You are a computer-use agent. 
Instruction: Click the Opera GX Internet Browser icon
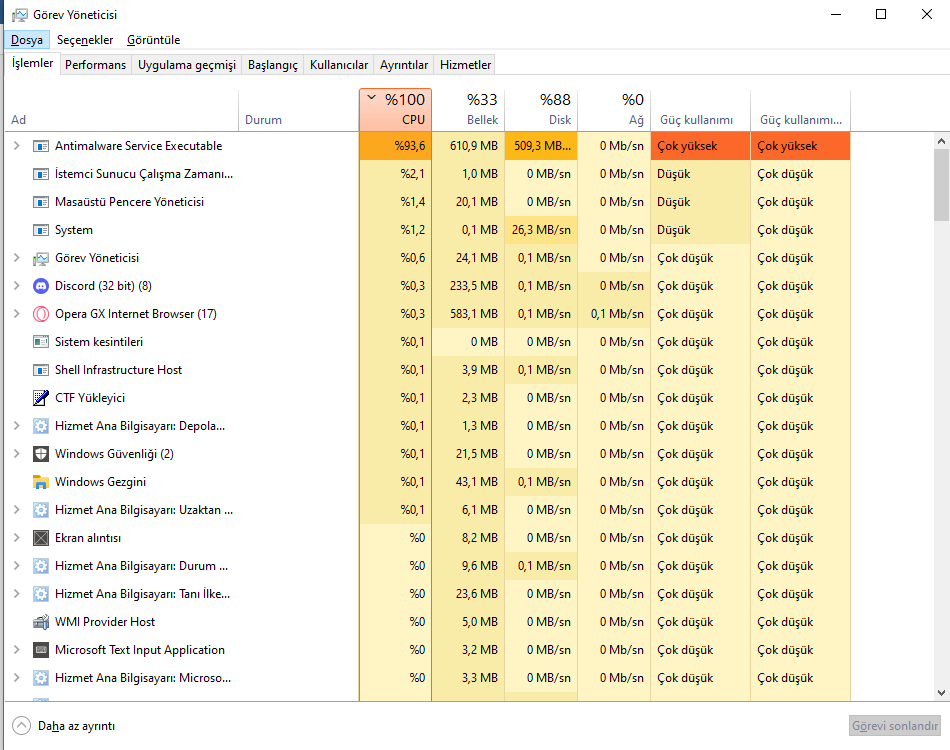point(41,314)
